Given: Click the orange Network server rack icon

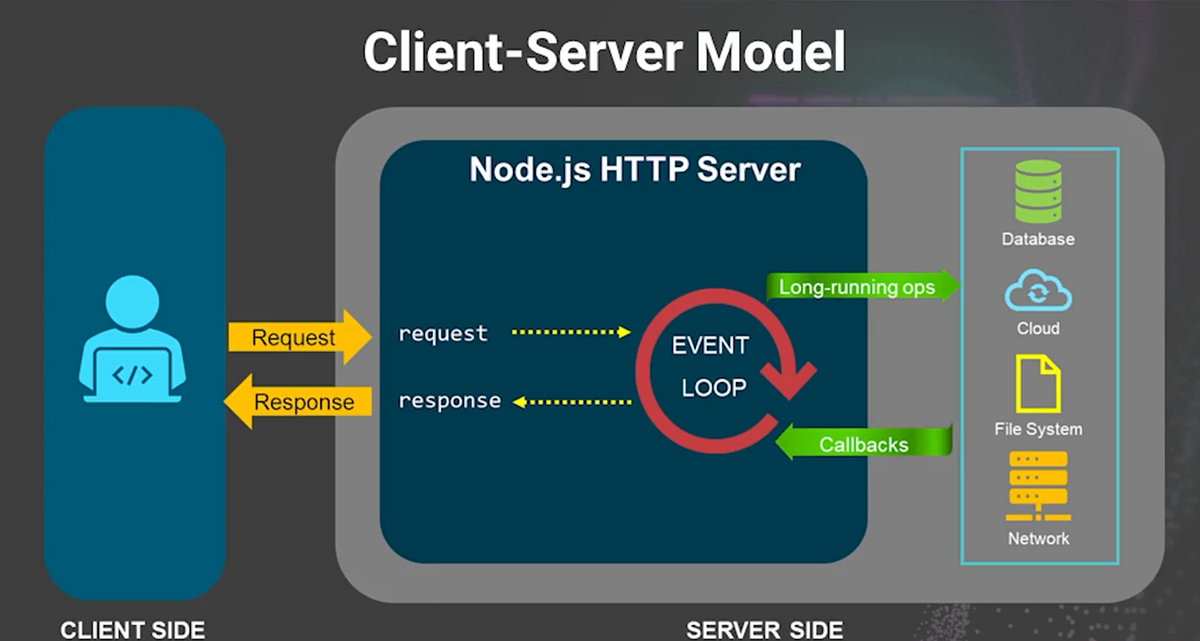Looking at the screenshot, I should (x=1038, y=486).
